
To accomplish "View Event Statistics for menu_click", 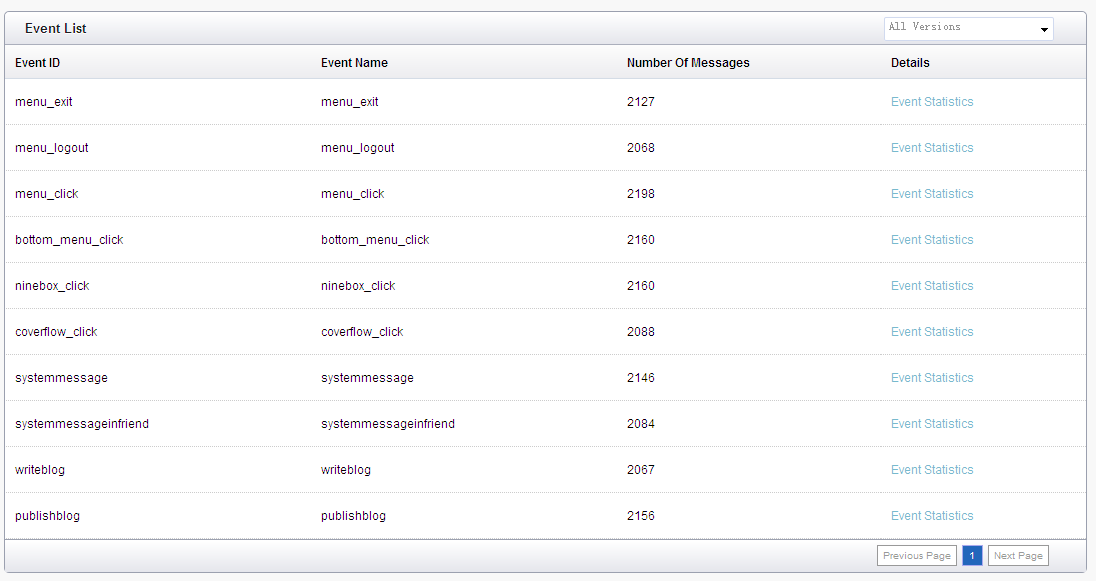I will [x=932, y=194].
